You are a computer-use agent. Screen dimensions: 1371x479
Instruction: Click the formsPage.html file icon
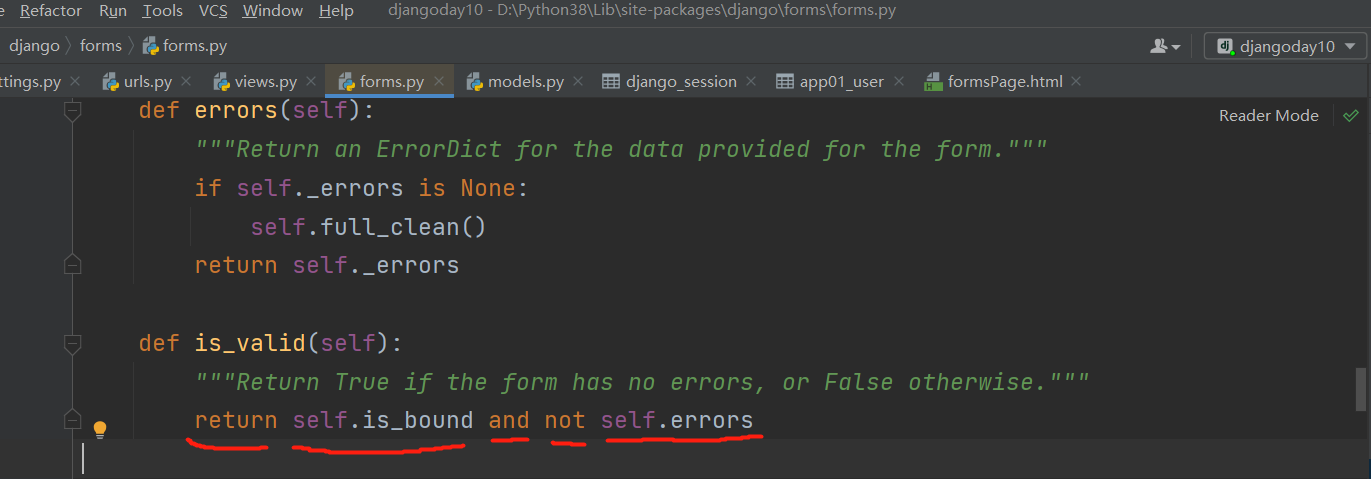(x=933, y=82)
